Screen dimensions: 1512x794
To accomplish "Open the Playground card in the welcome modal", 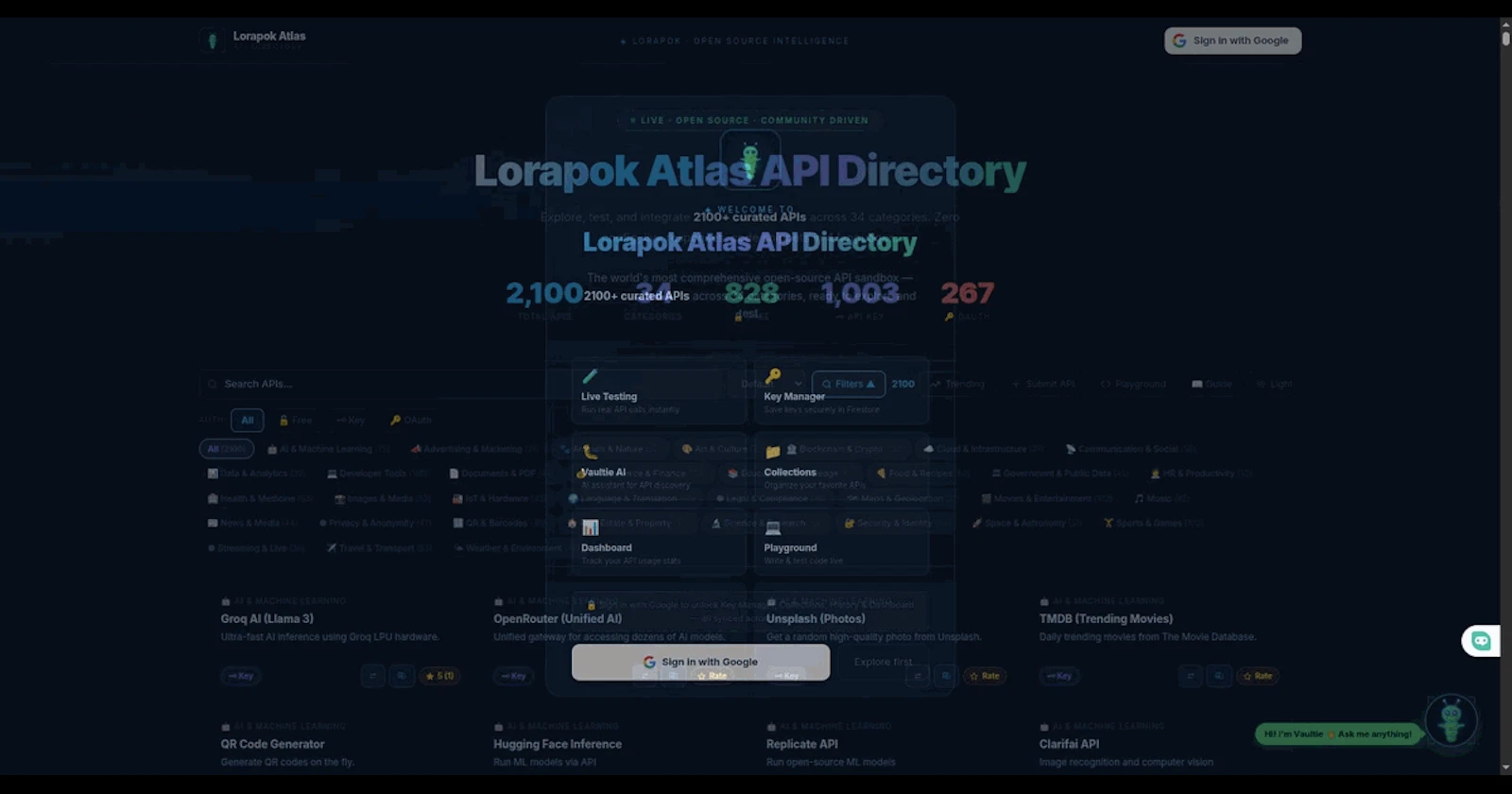I will (841, 543).
